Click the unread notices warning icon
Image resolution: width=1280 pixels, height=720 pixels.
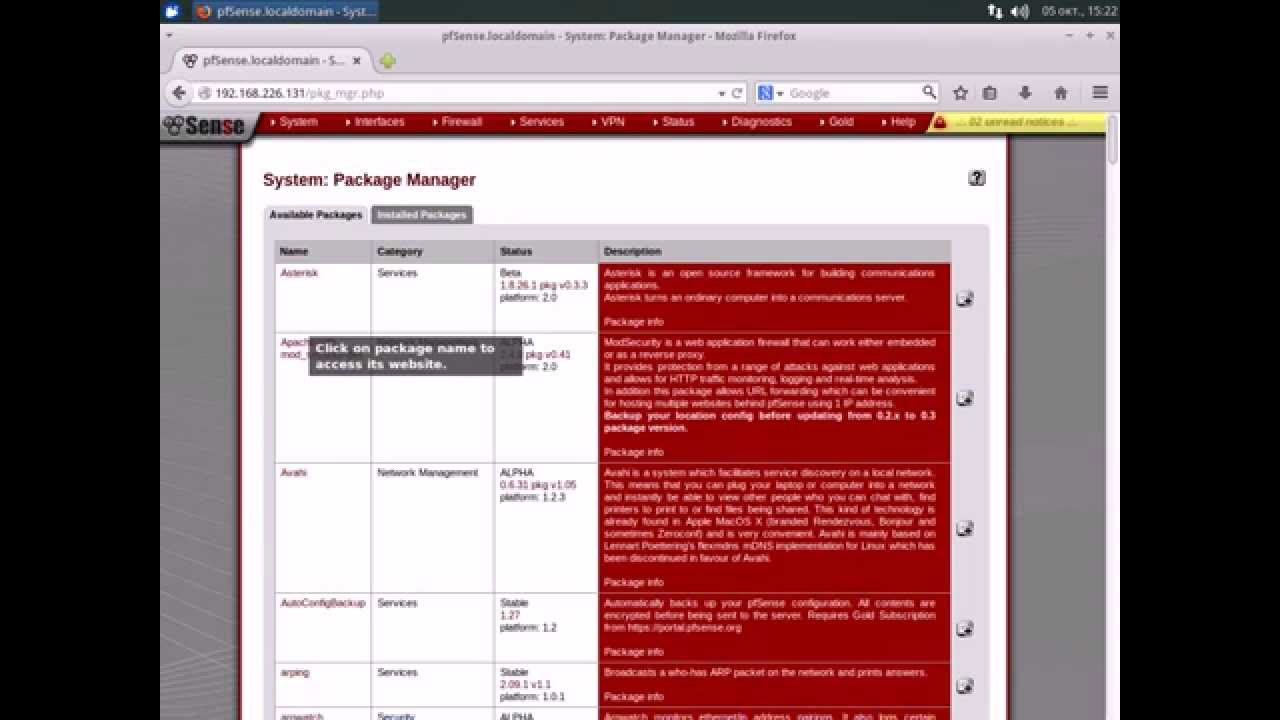tap(939, 122)
